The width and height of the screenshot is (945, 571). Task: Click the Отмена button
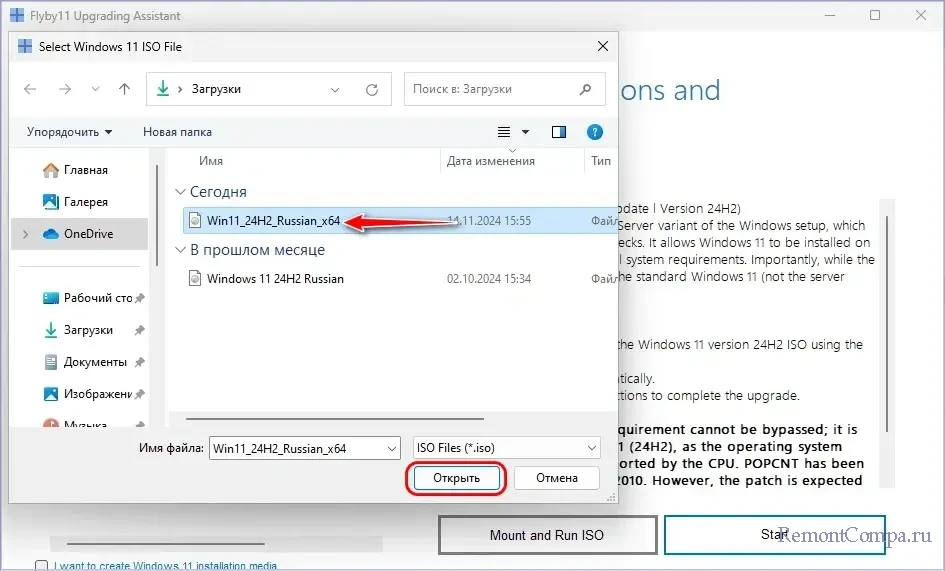(x=557, y=478)
